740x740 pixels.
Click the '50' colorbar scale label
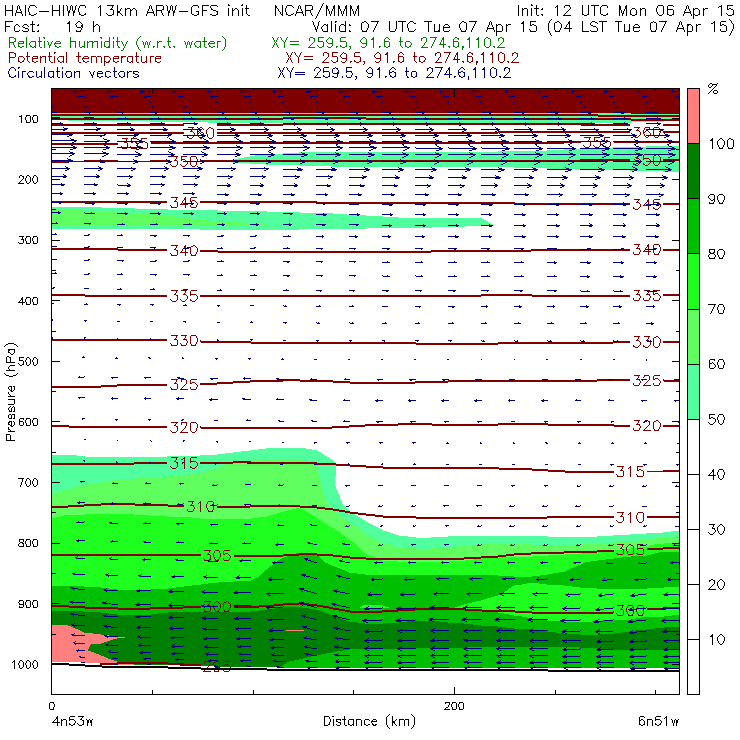click(x=716, y=420)
